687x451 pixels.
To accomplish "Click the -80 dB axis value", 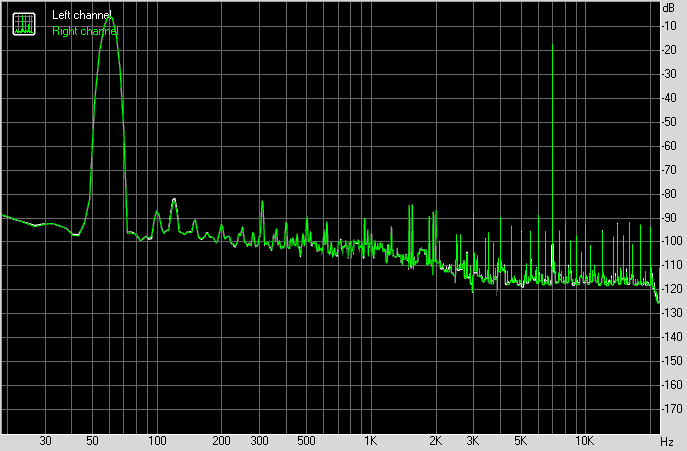I will pos(669,193).
